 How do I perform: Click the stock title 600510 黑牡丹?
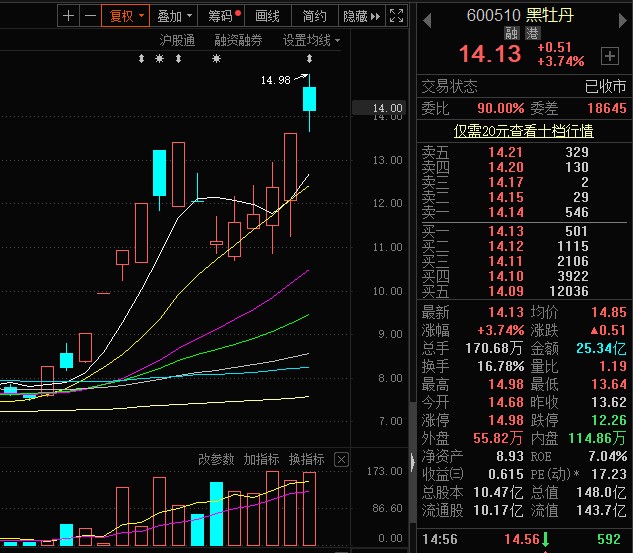(x=520, y=15)
